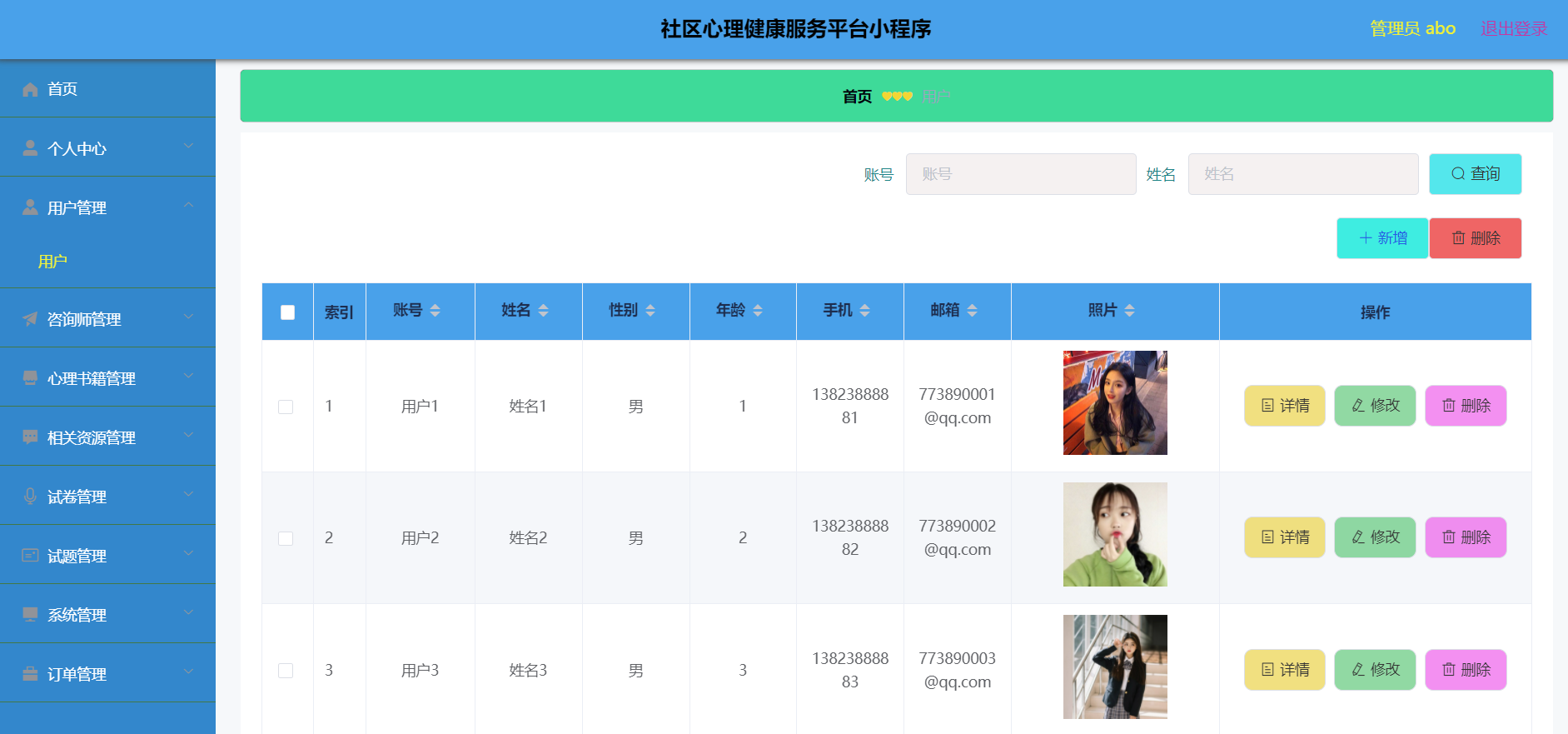The height and width of the screenshot is (734, 1568).
Task: Click the chat icon beside 相关资源管理
Action: [30, 437]
